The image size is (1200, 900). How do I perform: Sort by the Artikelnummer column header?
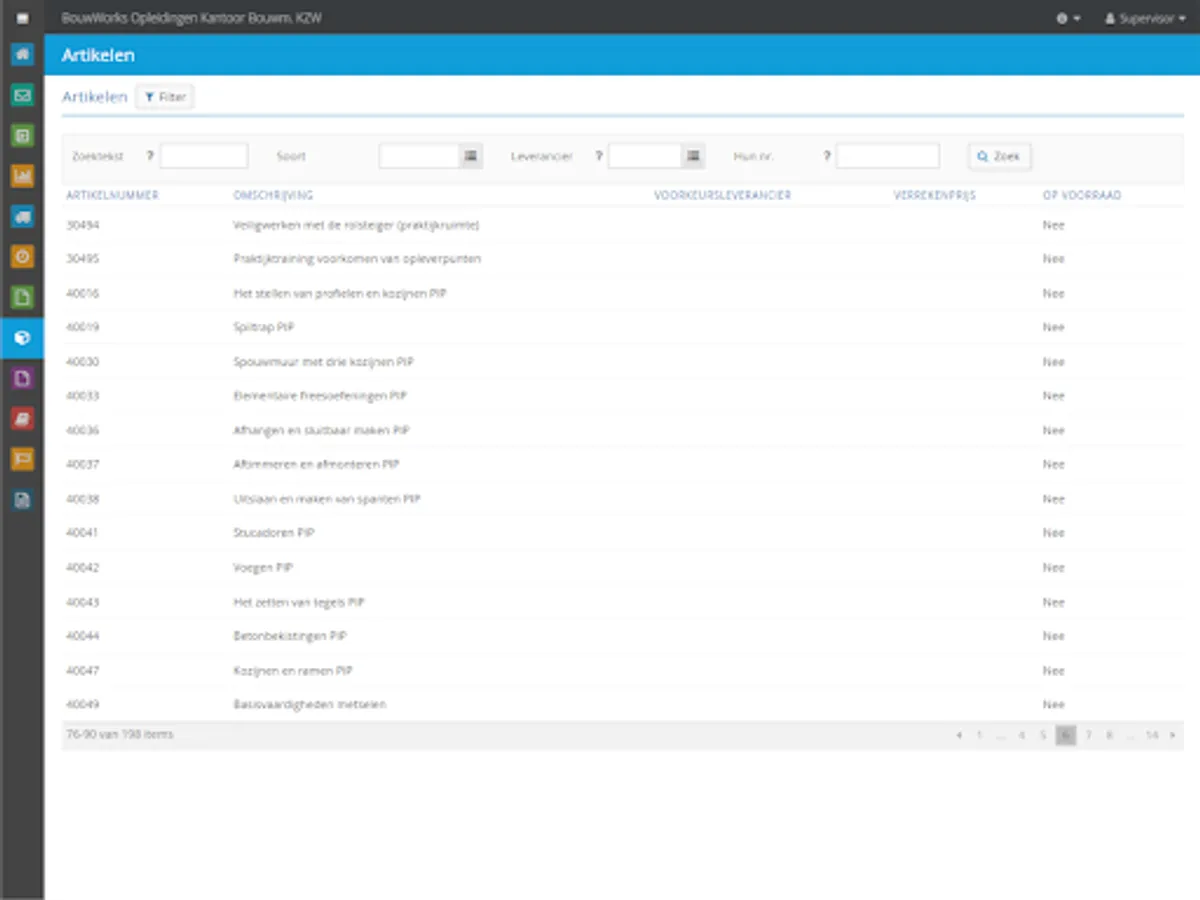coord(112,195)
